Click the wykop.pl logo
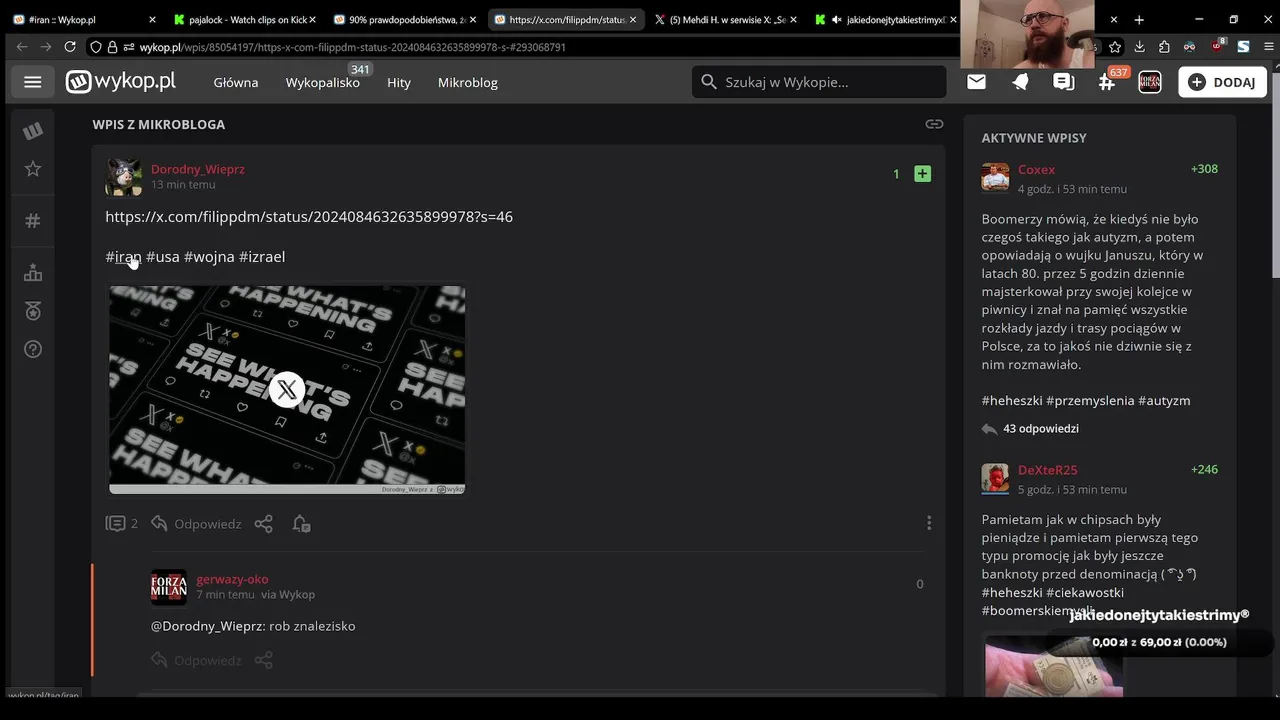 coord(121,82)
